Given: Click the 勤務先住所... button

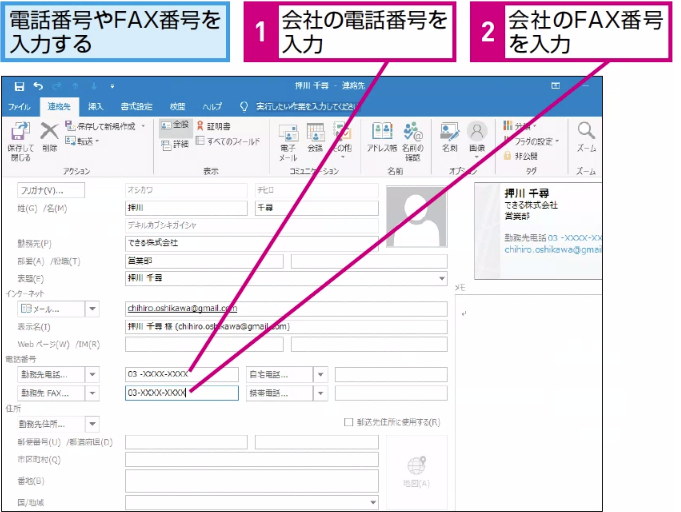Looking at the screenshot, I should pos(51,424).
